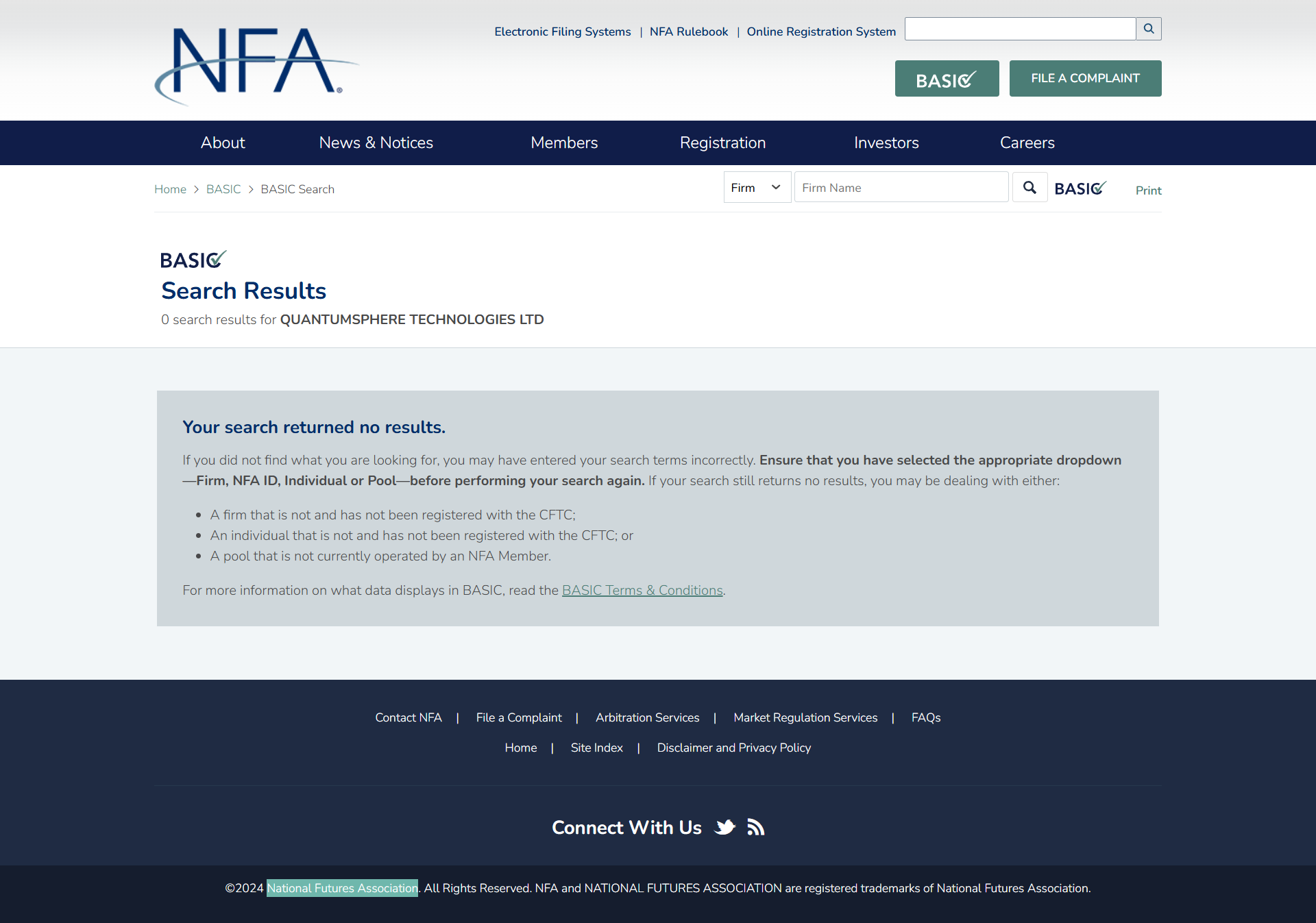
Task: Click File a Complaint footer link
Action: tap(519, 717)
